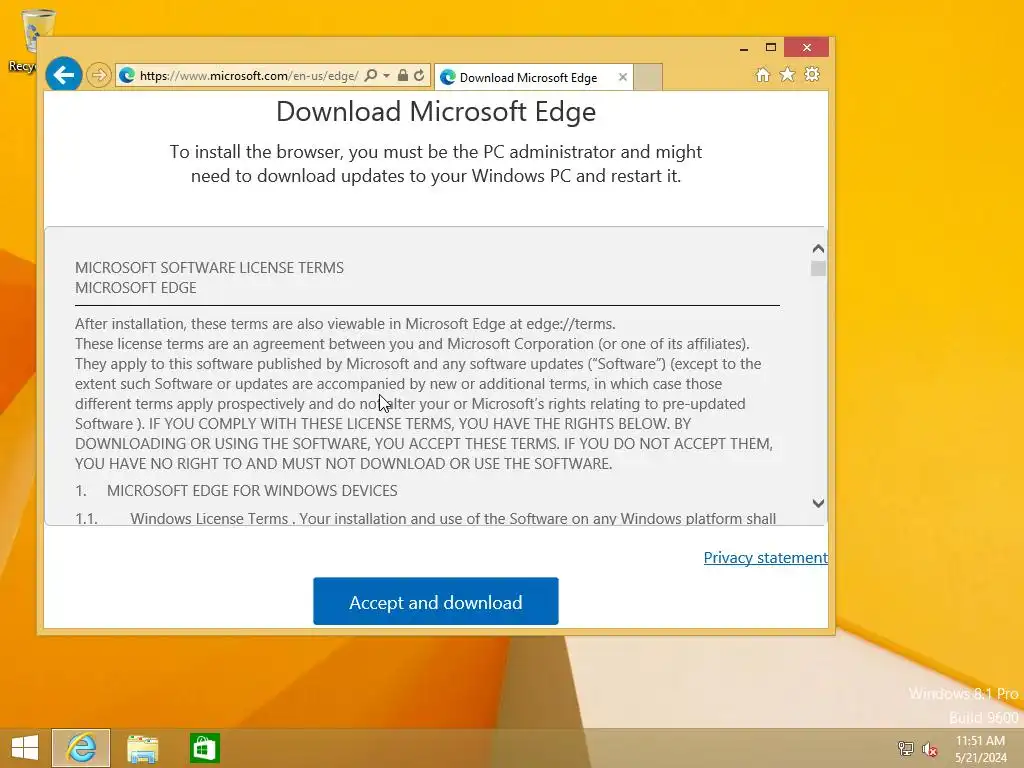Minimize the Internet Explorer window

click(744, 48)
